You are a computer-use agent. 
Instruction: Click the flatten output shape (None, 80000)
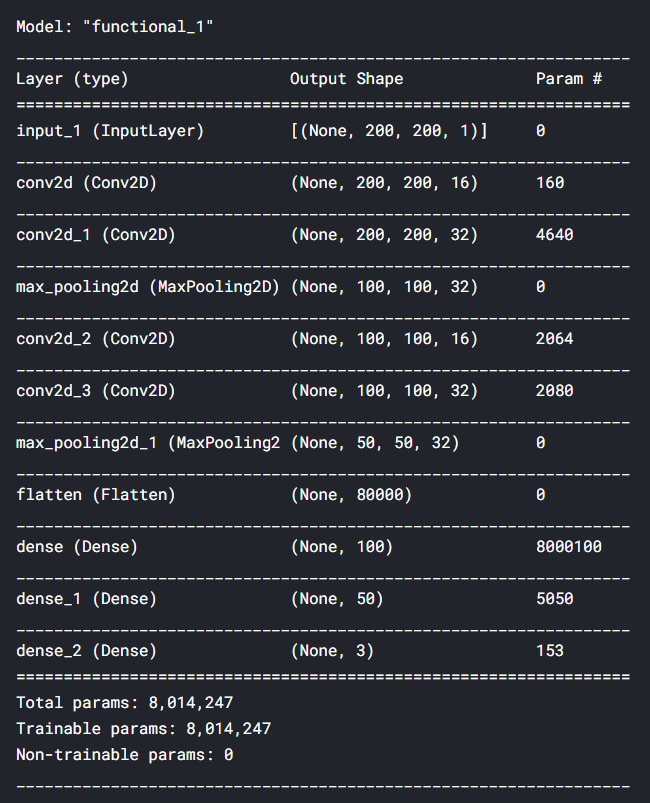[351, 494]
